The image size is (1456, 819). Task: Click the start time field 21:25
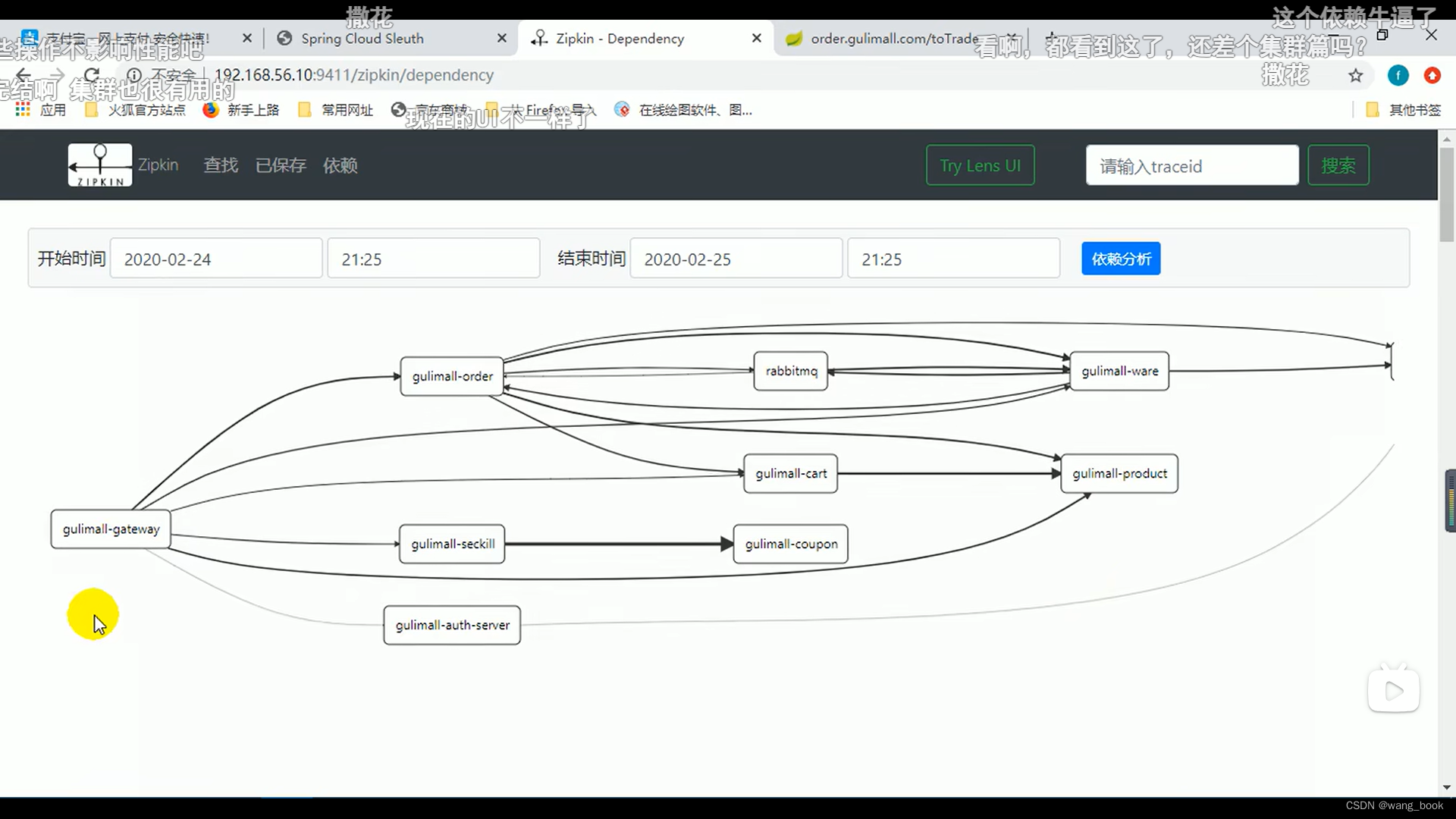433,259
